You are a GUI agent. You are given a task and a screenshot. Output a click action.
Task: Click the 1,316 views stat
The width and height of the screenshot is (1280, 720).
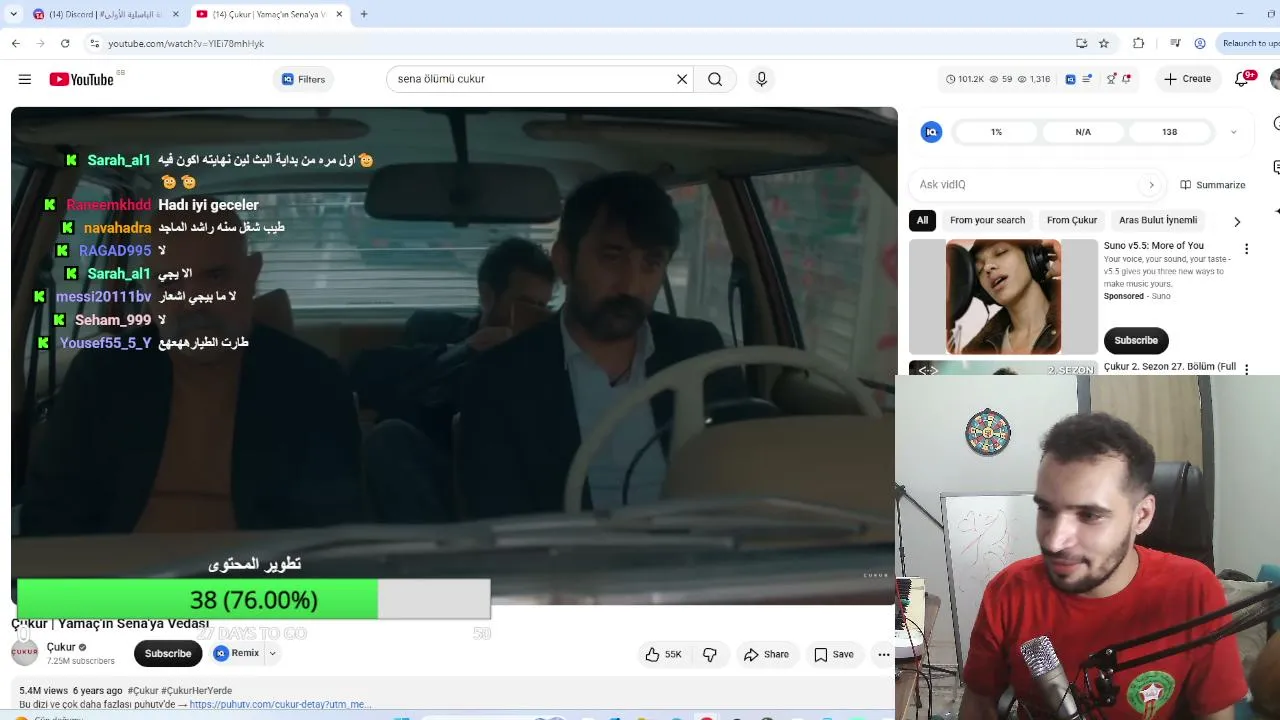point(1034,79)
